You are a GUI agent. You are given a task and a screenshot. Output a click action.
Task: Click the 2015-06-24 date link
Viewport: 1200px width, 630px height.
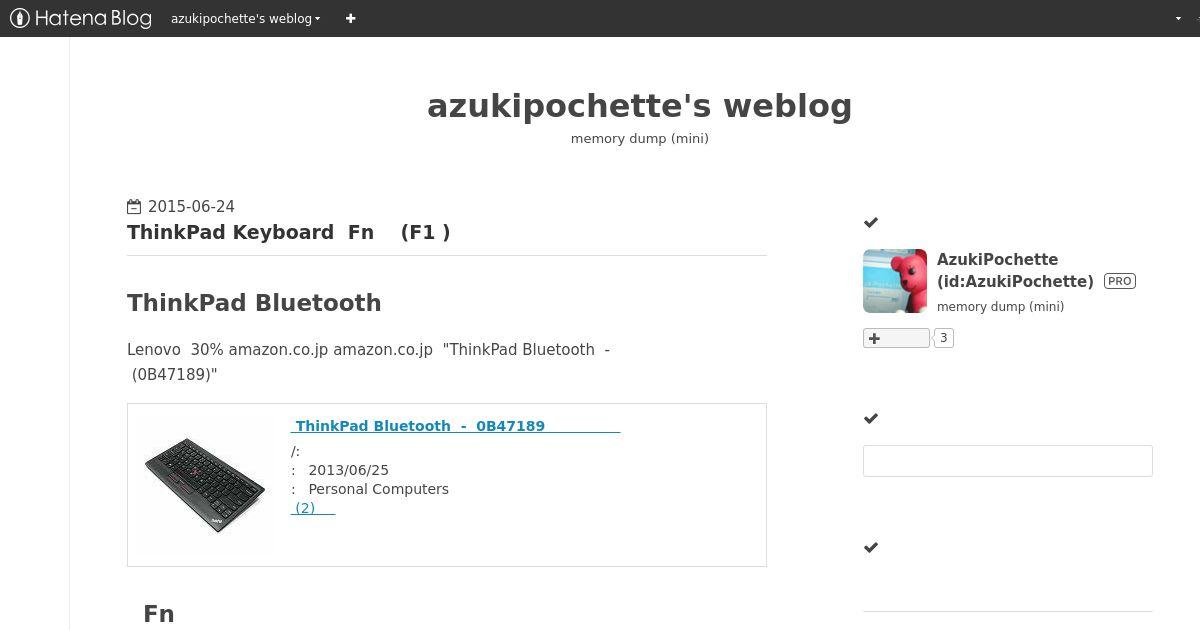click(191, 207)
